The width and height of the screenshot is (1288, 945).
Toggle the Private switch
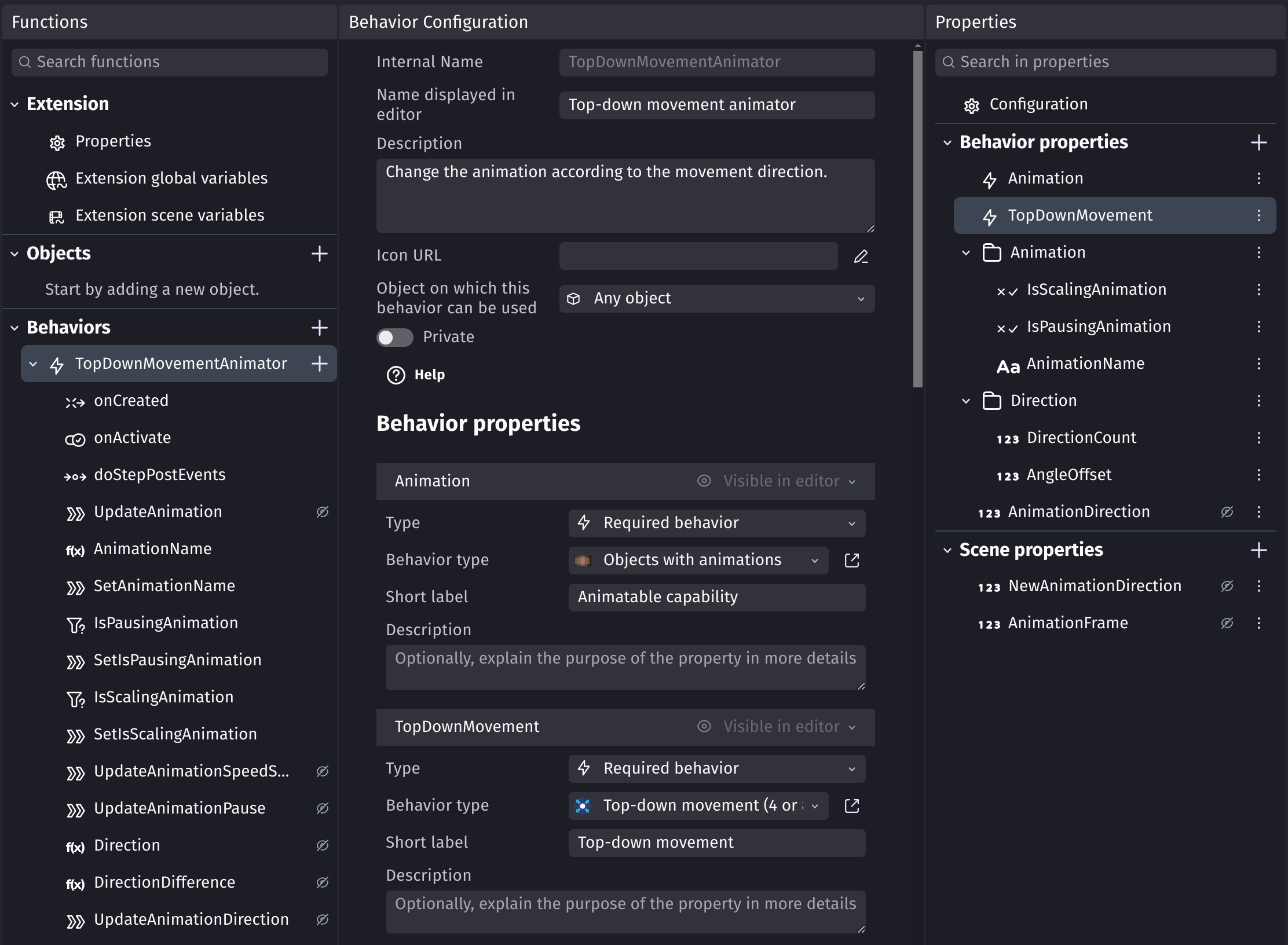pos(394,337)
